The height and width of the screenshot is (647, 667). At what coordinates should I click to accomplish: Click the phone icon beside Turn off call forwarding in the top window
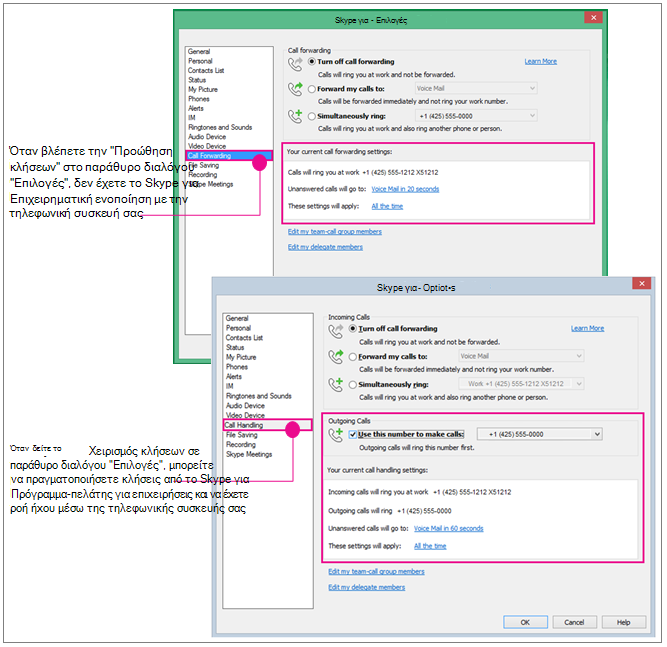coord(295,64)
